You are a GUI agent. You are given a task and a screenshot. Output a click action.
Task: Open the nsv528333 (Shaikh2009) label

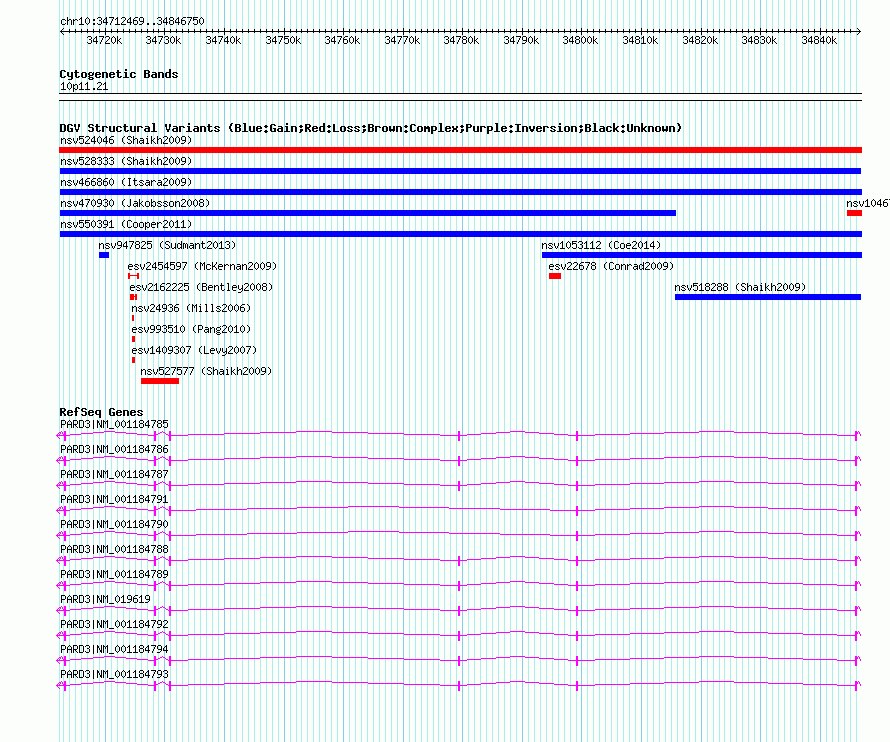126,161
